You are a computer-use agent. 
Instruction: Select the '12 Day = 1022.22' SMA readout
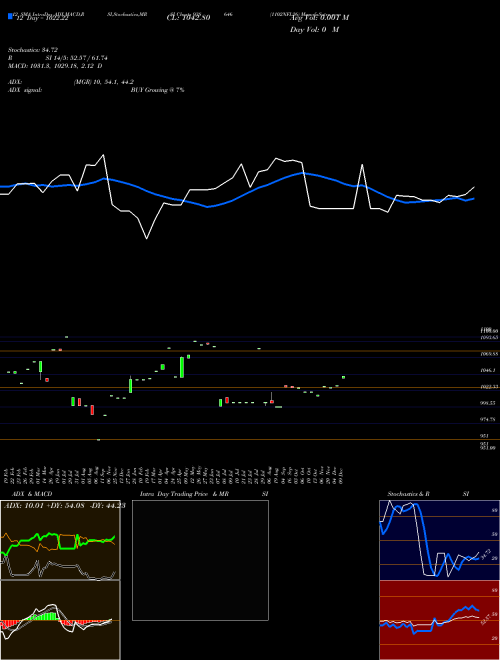[x=43, y=19]
